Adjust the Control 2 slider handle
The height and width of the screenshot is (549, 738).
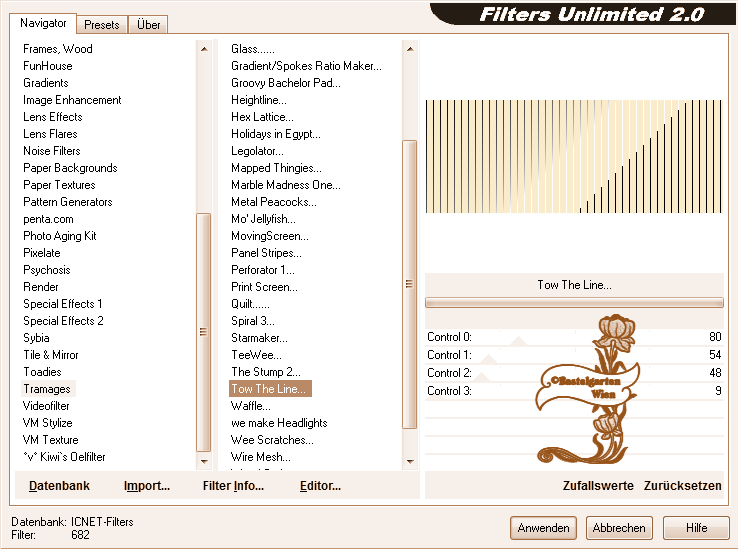482,377
